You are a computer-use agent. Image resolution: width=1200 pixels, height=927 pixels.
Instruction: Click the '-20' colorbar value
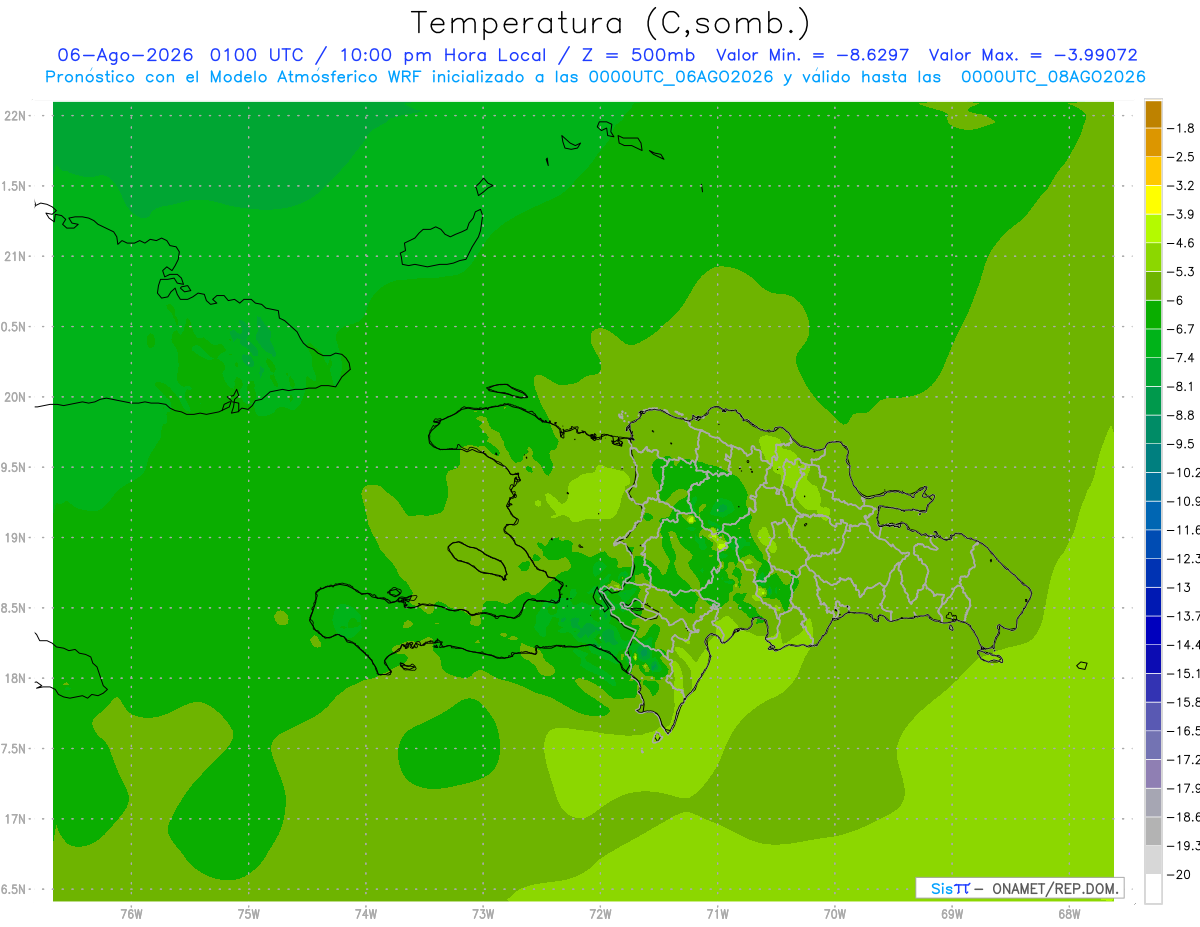(1178, 875)
